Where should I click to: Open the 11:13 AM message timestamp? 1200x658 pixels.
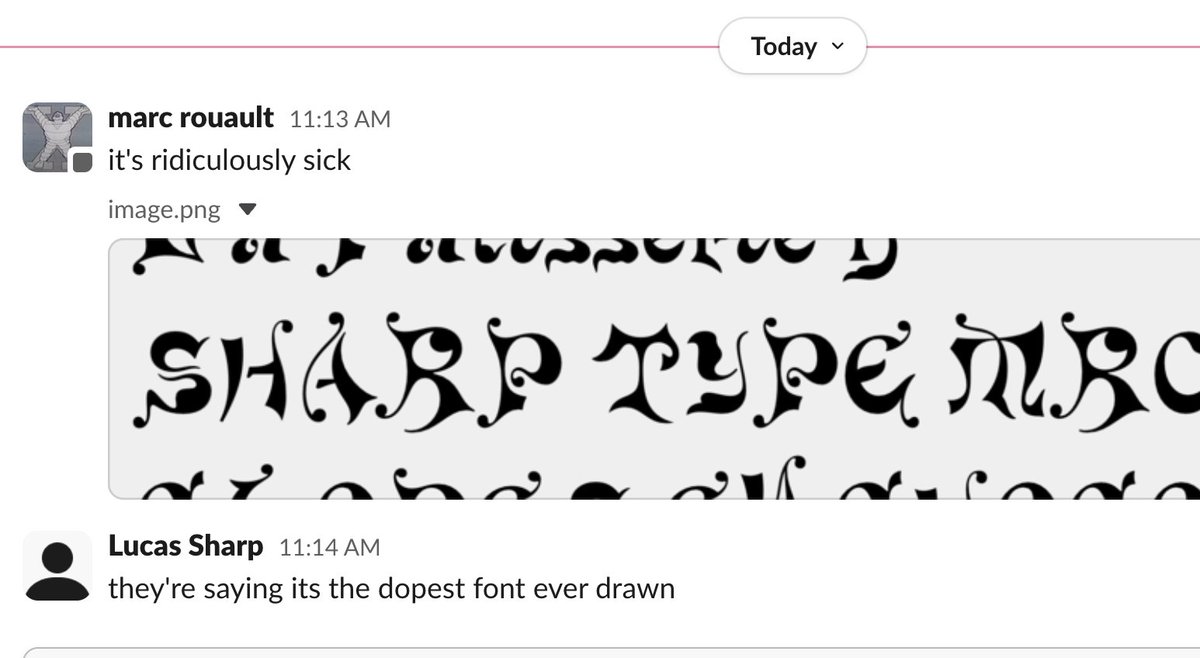click(x=340, y=119)
